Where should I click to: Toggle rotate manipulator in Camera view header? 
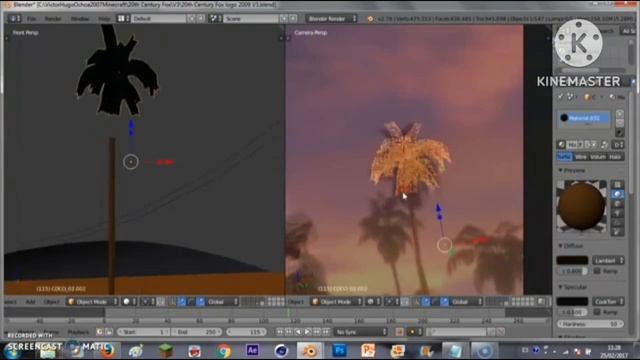(435, 302)
